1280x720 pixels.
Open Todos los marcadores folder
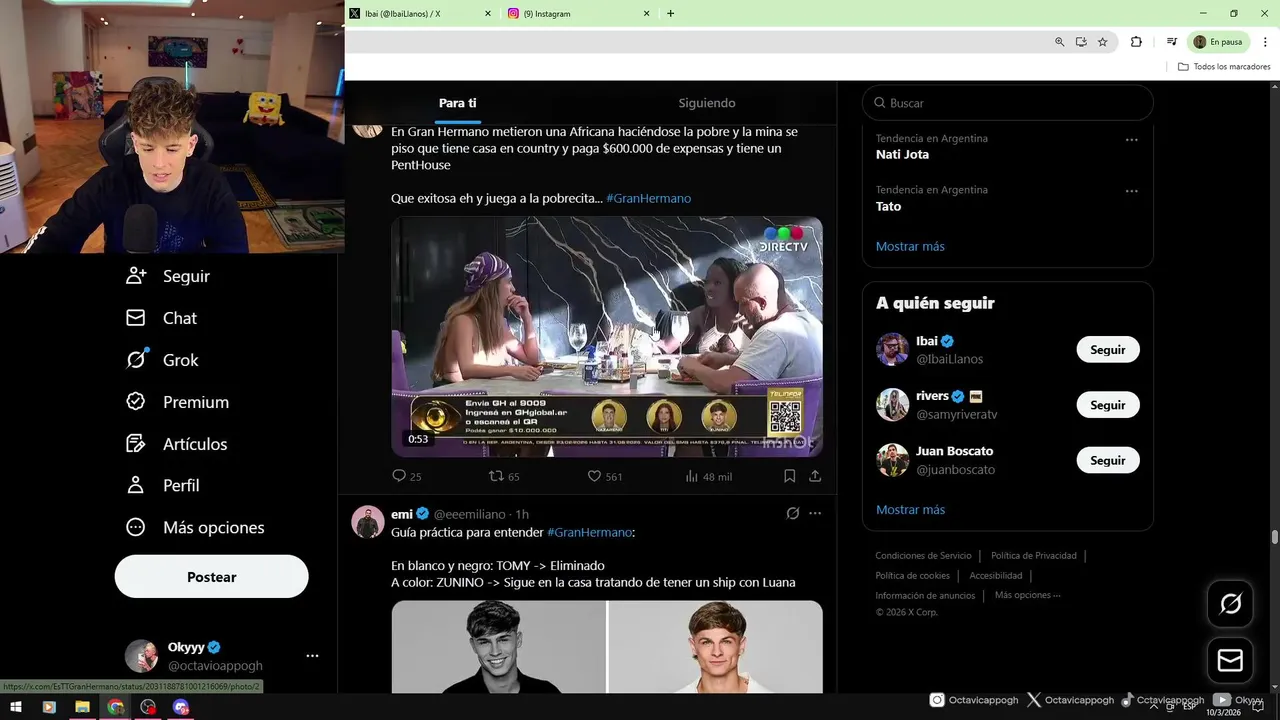coord(1224,67)
